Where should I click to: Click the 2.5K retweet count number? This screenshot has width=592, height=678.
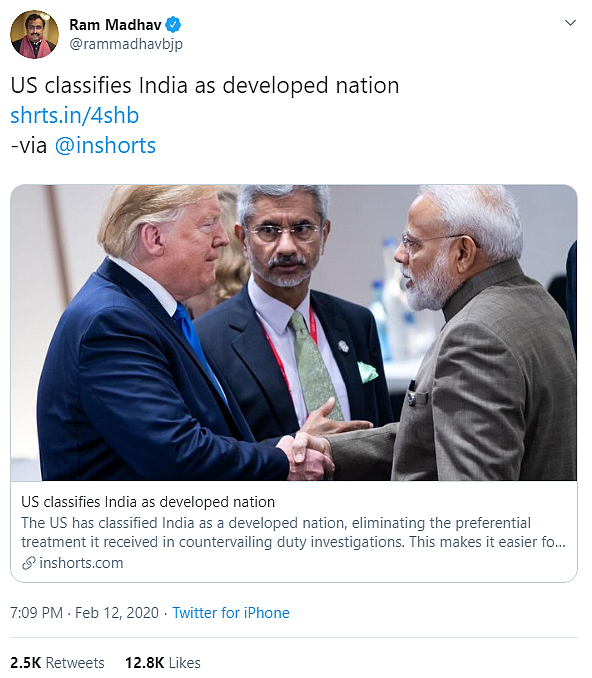point(26,662)
